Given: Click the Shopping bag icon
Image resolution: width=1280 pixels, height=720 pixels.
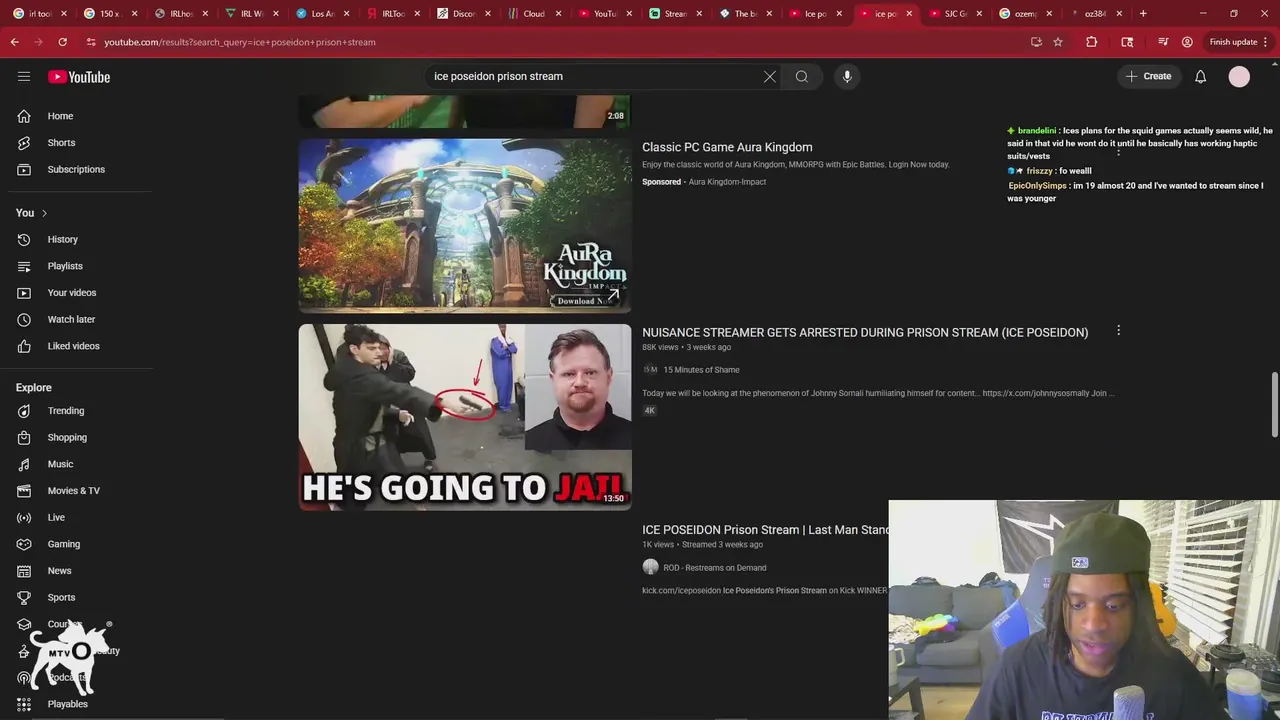Looking at the screenshot, I should tap(24, 437).
